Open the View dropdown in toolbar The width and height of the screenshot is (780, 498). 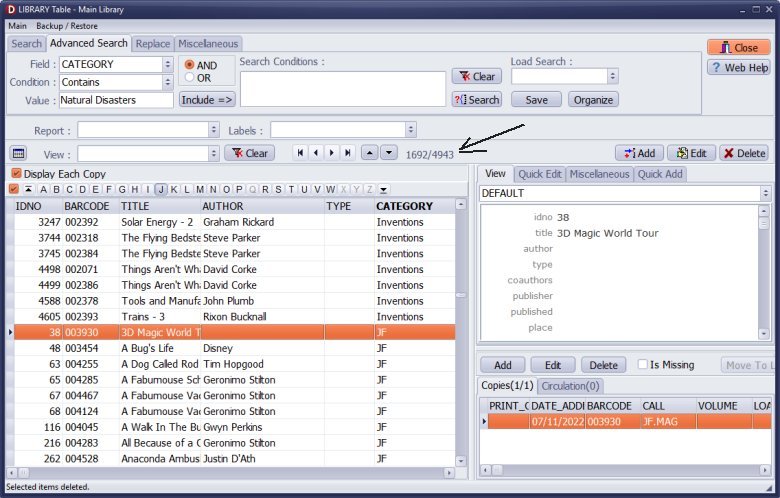(x=214, y=153)
